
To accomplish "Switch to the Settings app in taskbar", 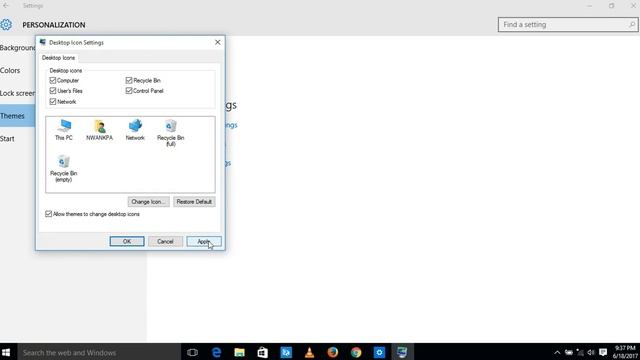I will click(x=379, y=352).
